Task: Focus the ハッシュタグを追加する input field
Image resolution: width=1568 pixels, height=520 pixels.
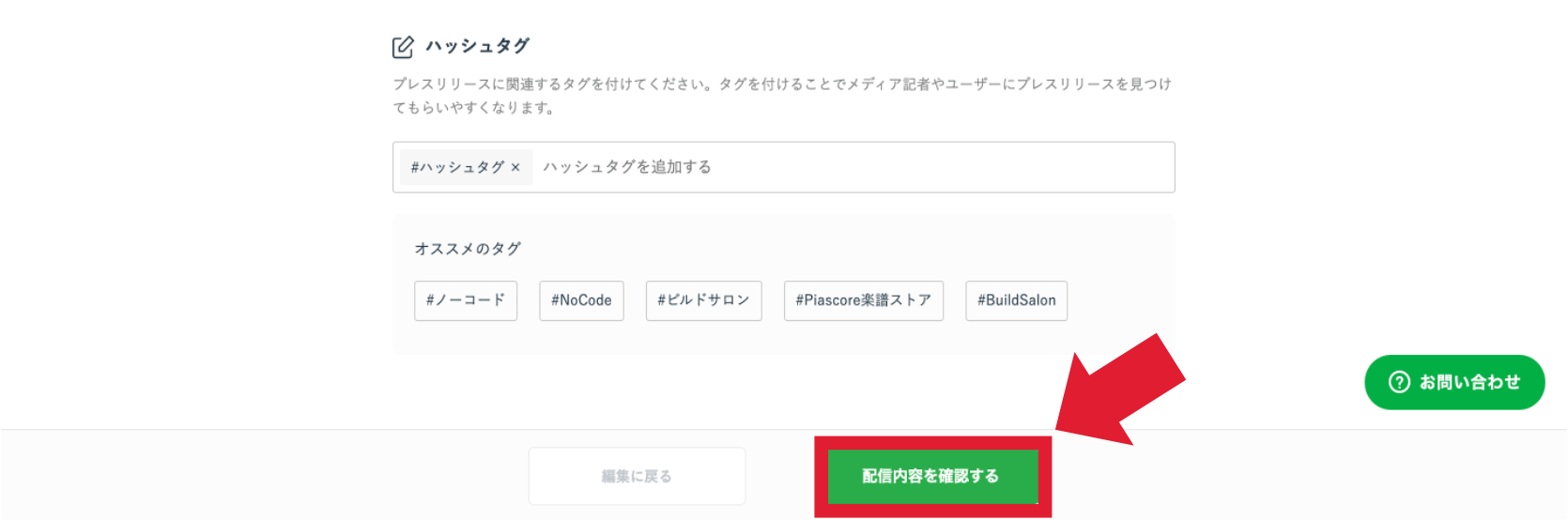Action: click(x=845, y=167)
